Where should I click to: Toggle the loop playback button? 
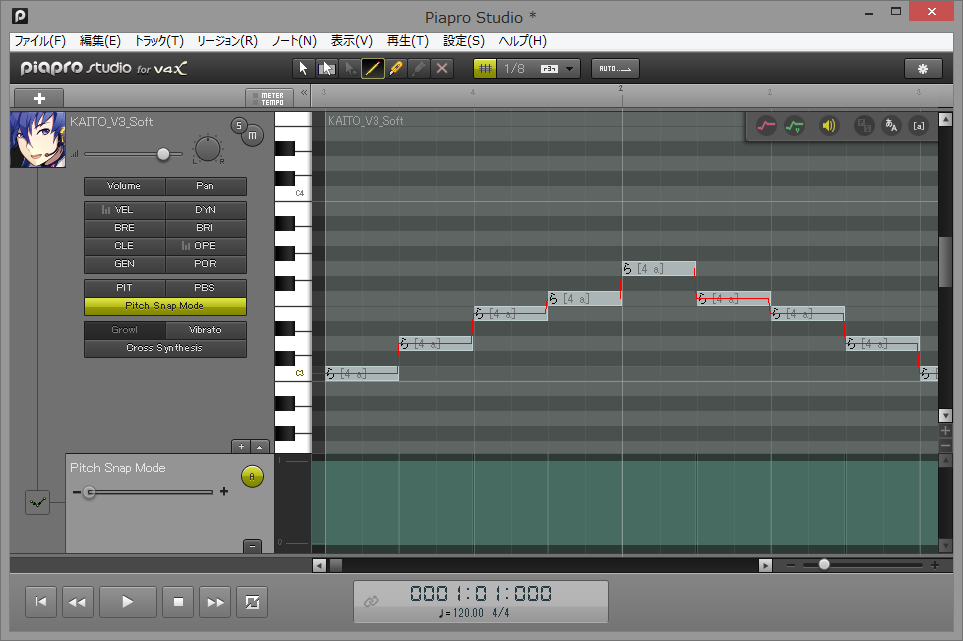tap(252, 602)
